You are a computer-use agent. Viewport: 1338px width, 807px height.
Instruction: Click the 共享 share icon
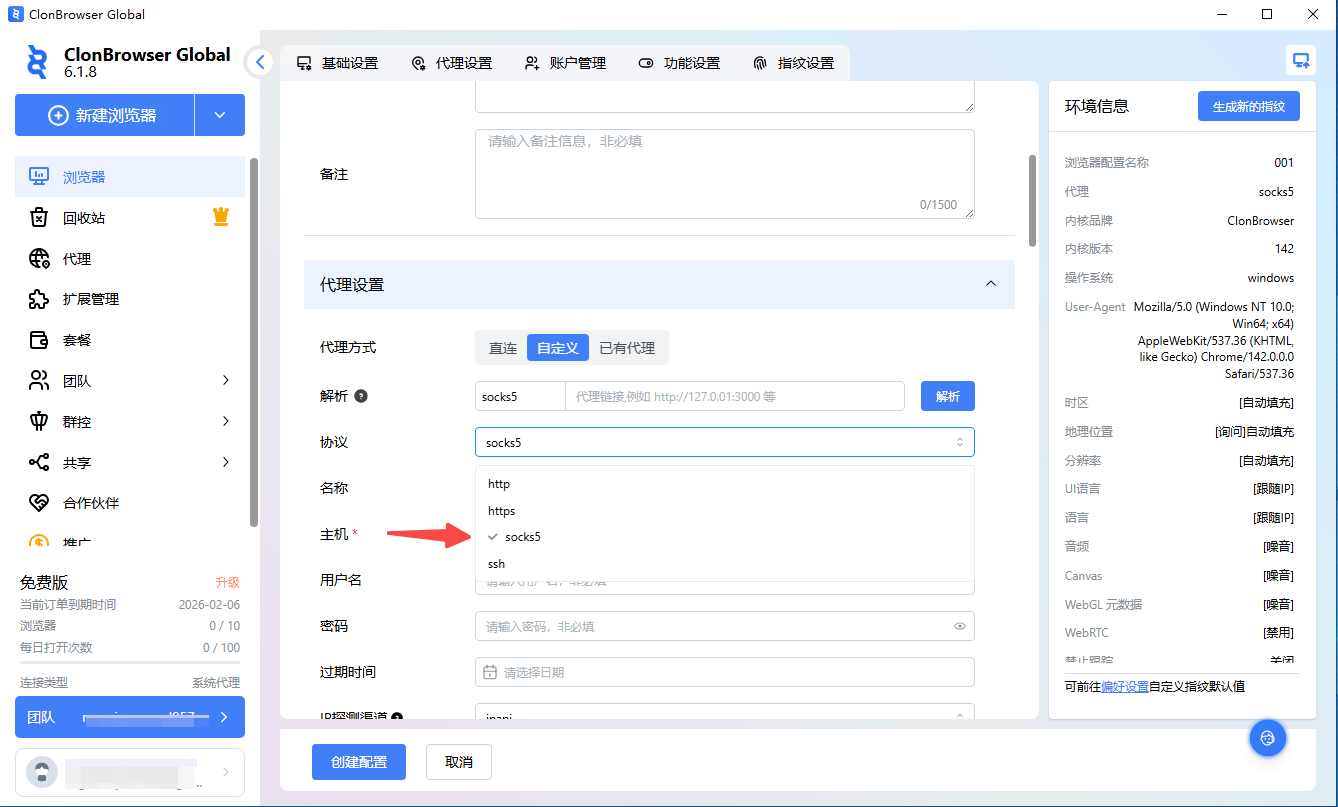coord(39,462)
